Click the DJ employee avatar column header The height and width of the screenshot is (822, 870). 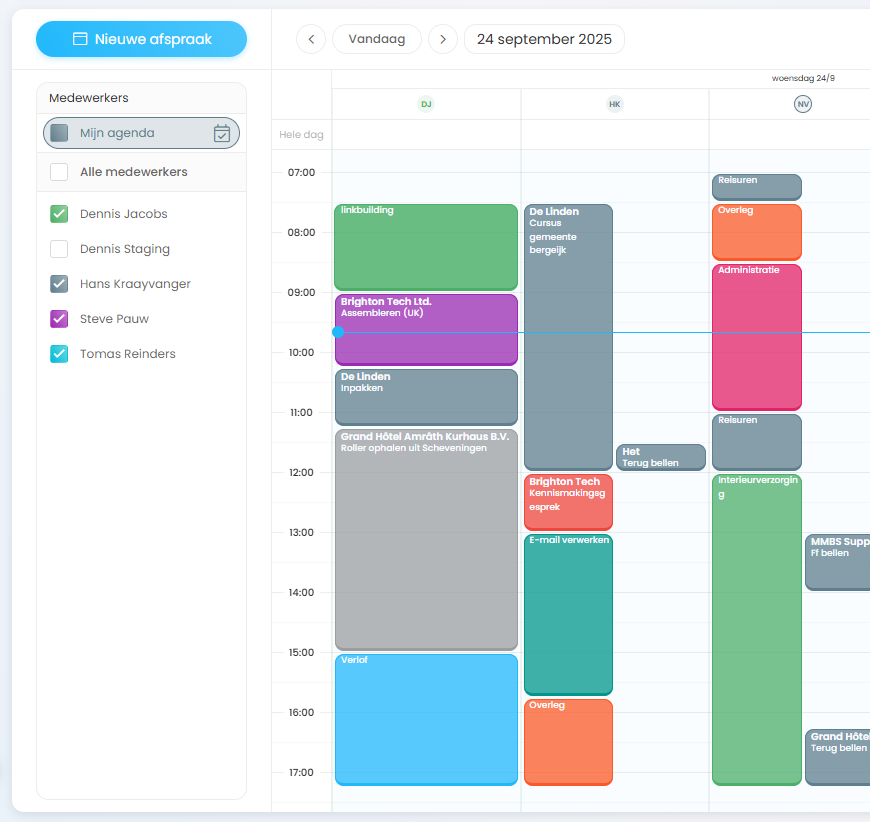(426, 104)
